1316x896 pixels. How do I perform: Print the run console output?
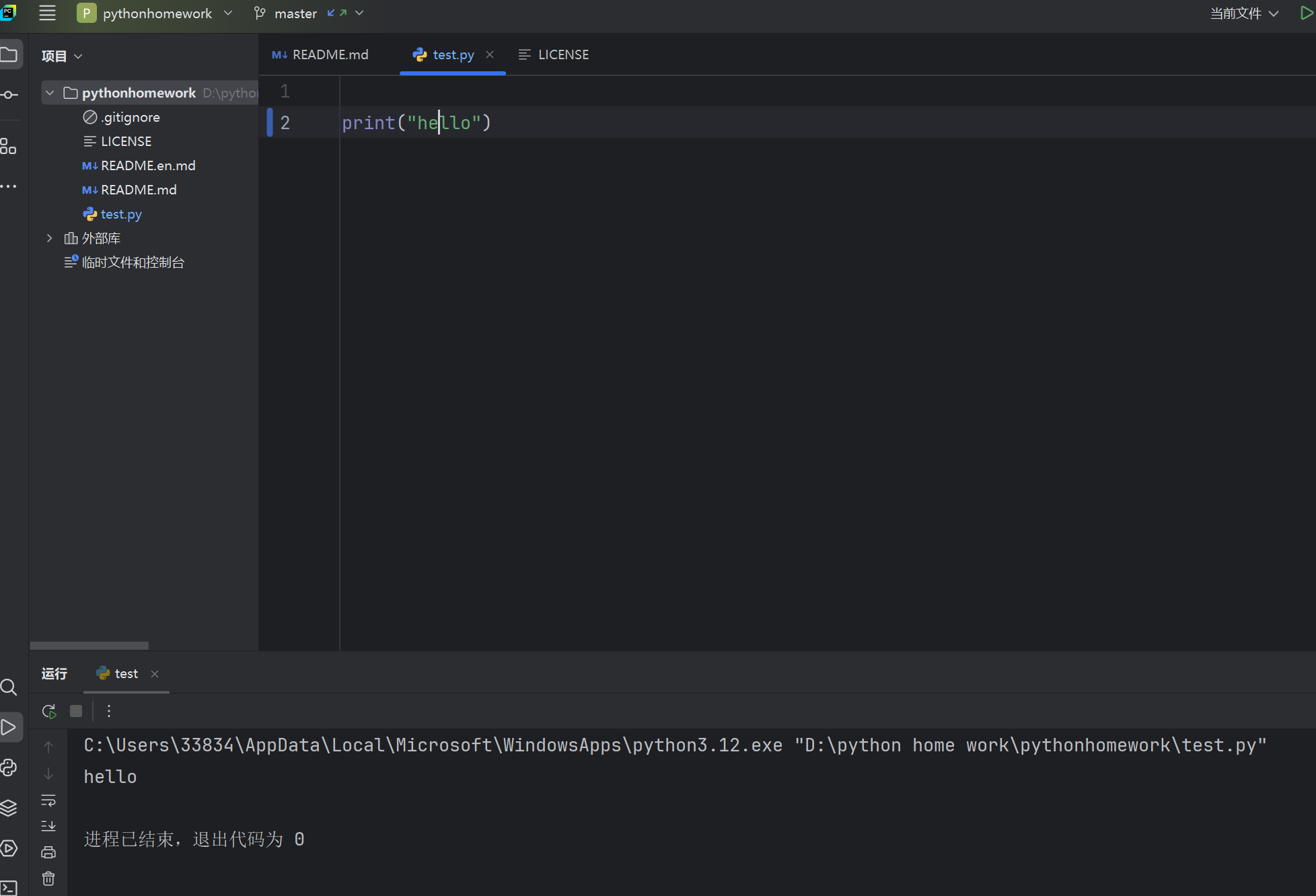tap(48, 852)
